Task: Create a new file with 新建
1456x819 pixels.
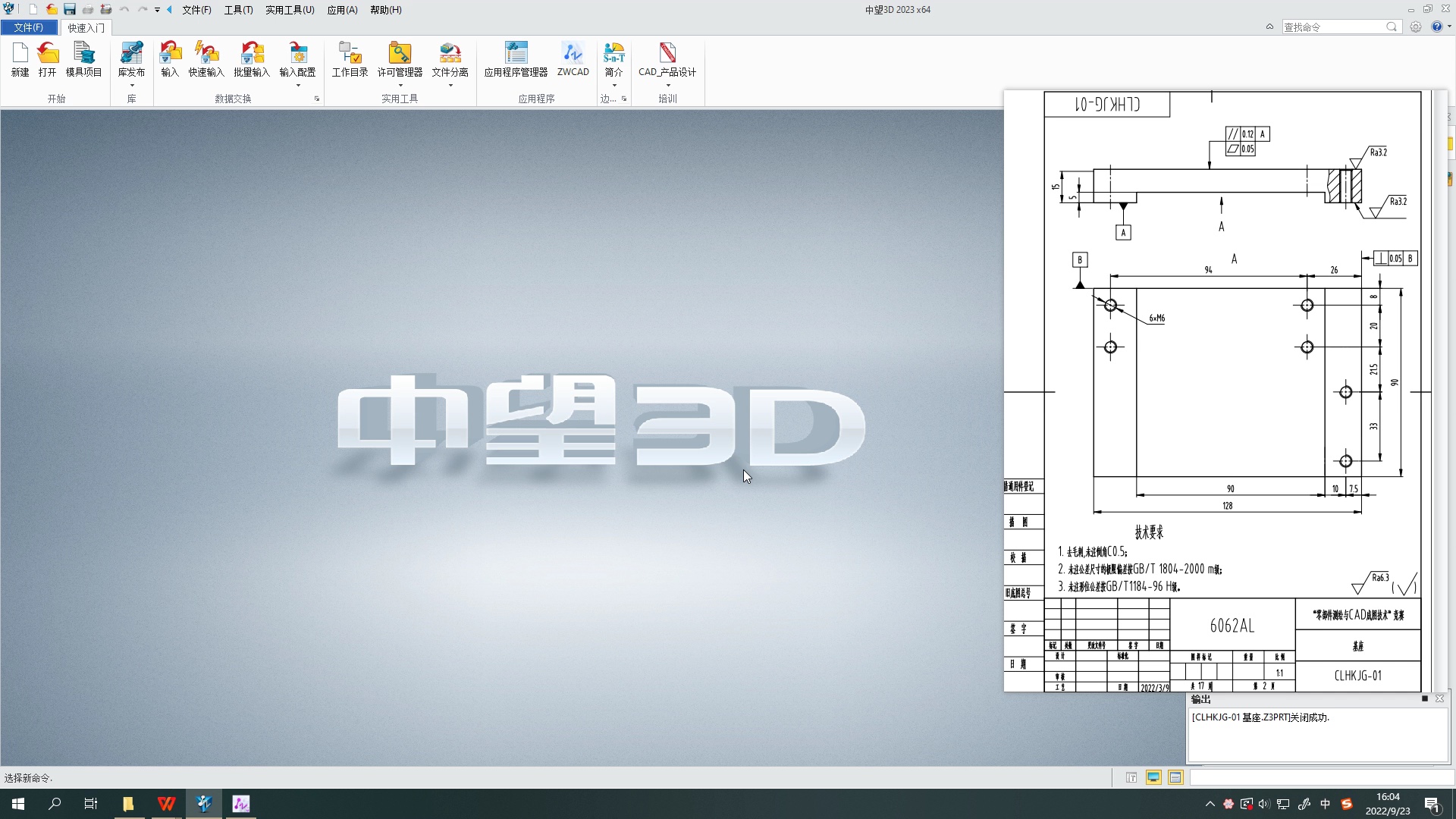Action: click(20, 60)
